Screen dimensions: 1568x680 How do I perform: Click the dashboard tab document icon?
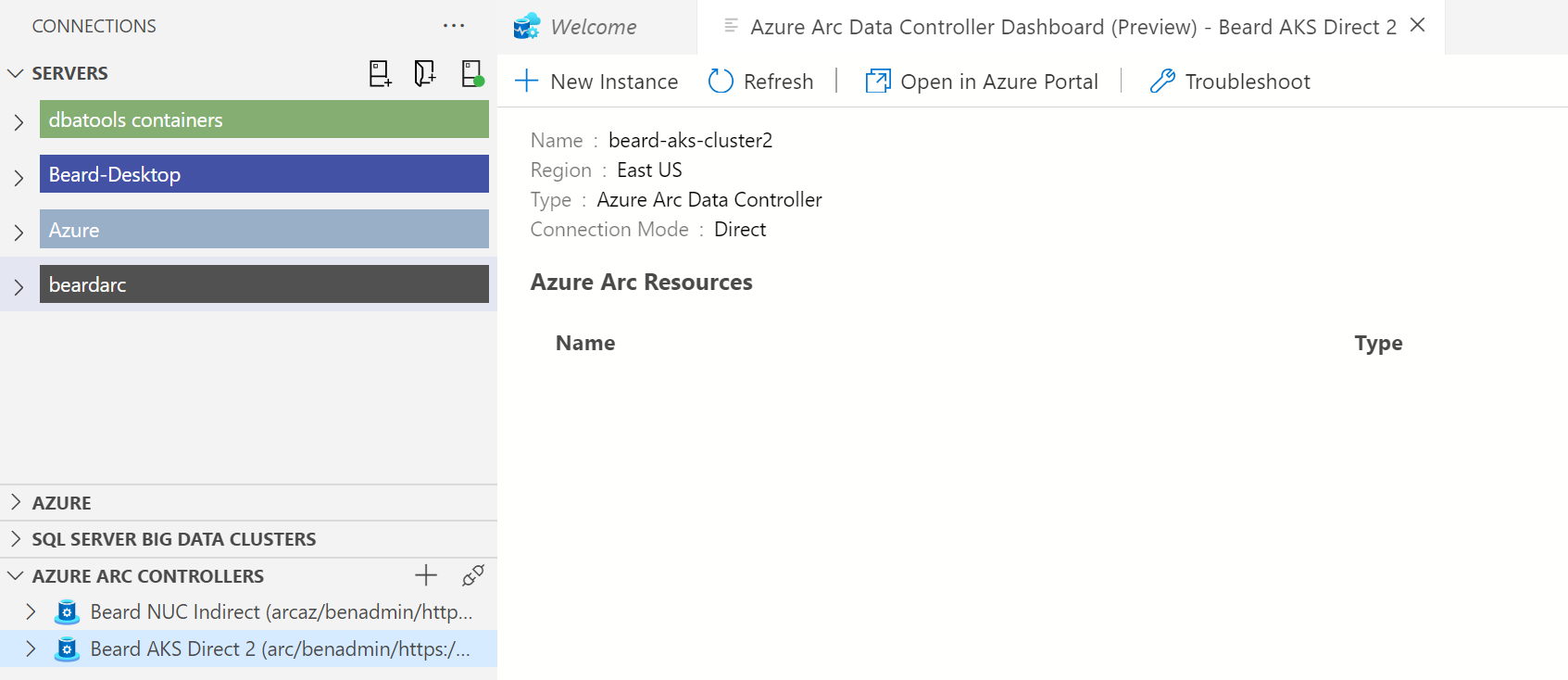(731, 26)
